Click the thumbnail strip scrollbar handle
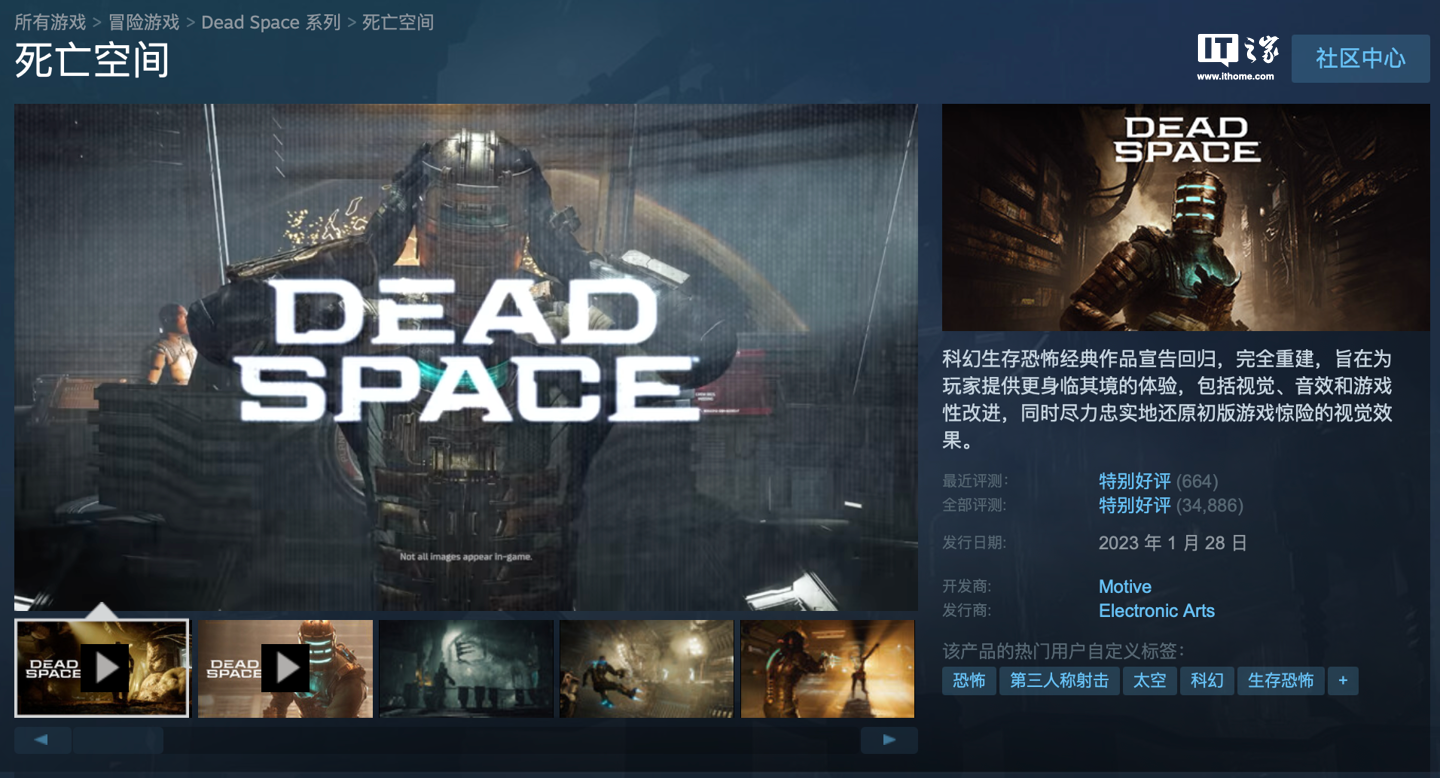Screen dimensions: 1440x778 pyautogui.click(x=118, y=740)
